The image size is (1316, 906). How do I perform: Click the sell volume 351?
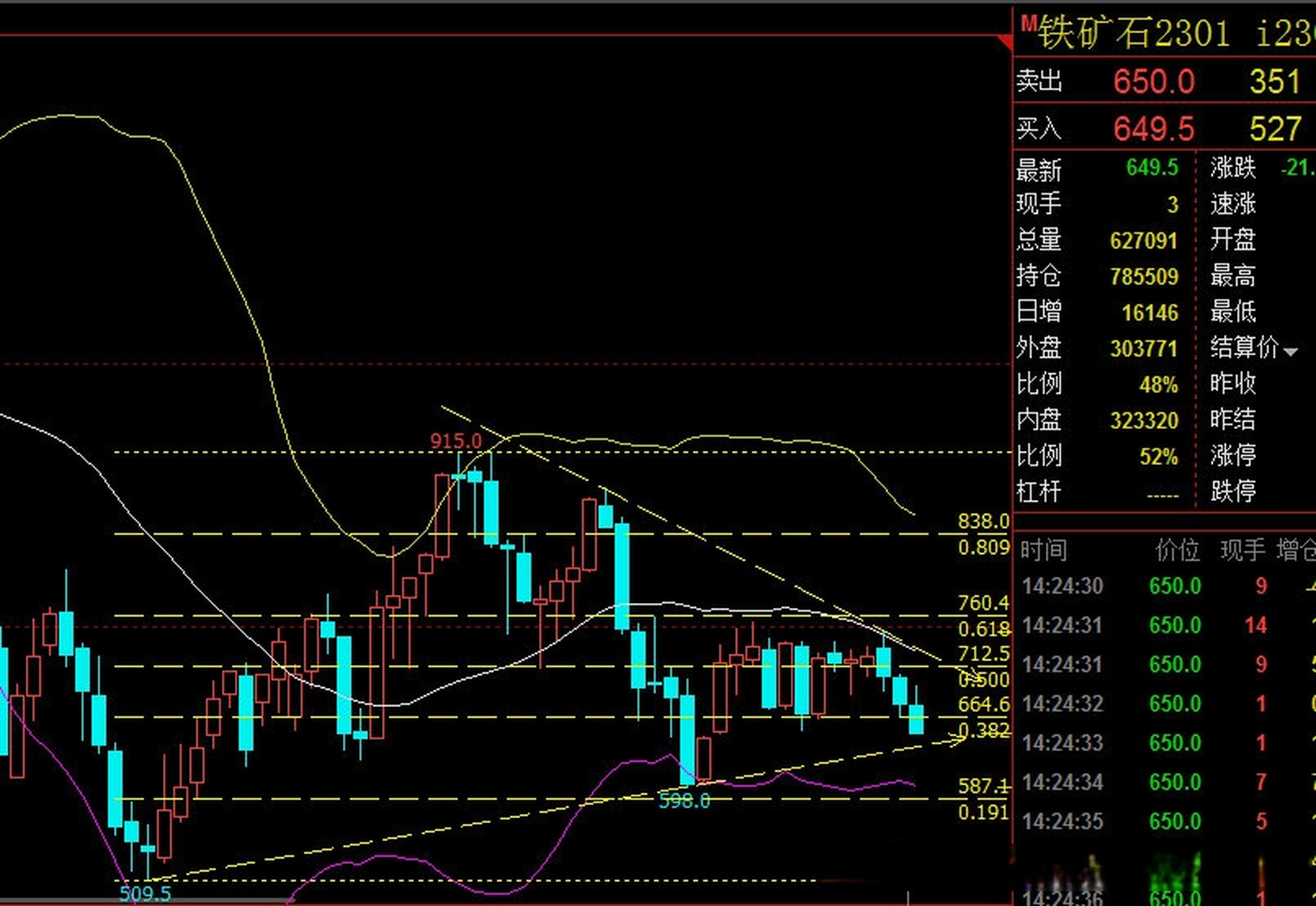1275,82
